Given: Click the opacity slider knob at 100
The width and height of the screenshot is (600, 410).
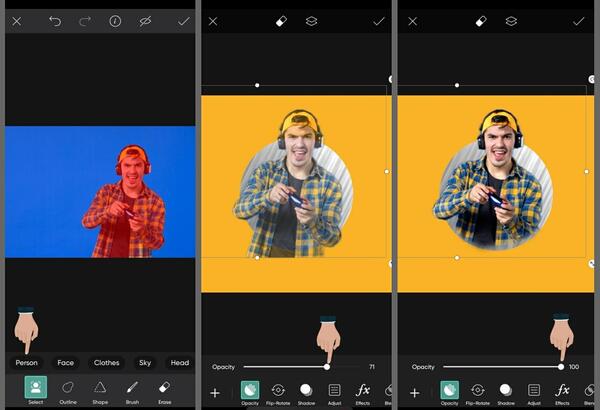Looking at the screenshot, I should pos(561,367).
